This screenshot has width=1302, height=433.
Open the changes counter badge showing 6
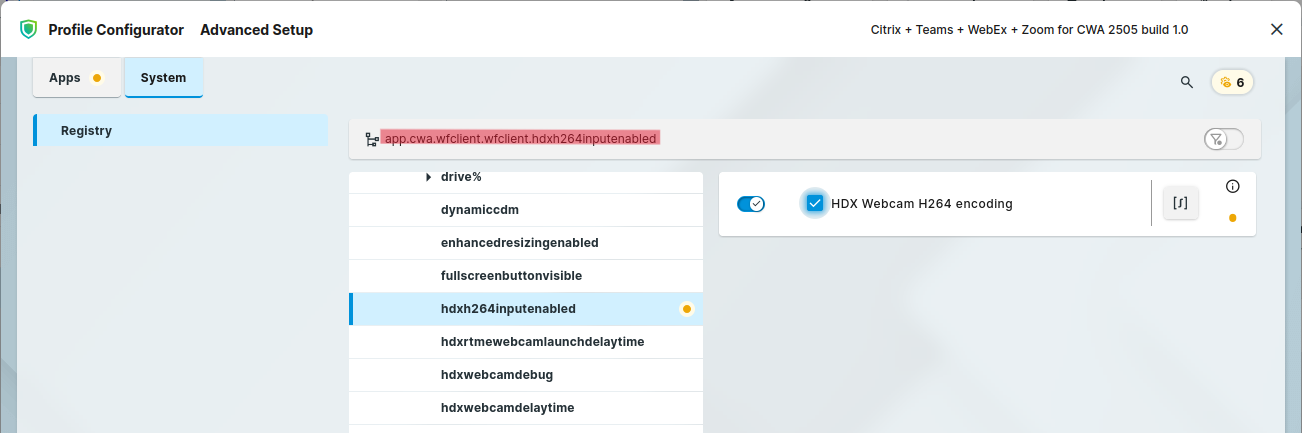click(x=1232, y=82)
